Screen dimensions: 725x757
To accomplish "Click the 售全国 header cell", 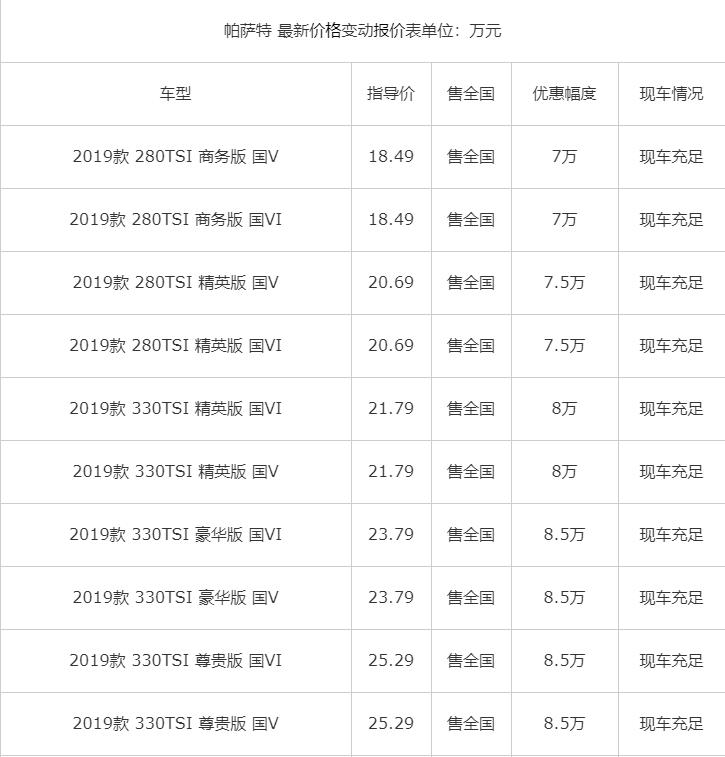I will (x=470, y=94).
